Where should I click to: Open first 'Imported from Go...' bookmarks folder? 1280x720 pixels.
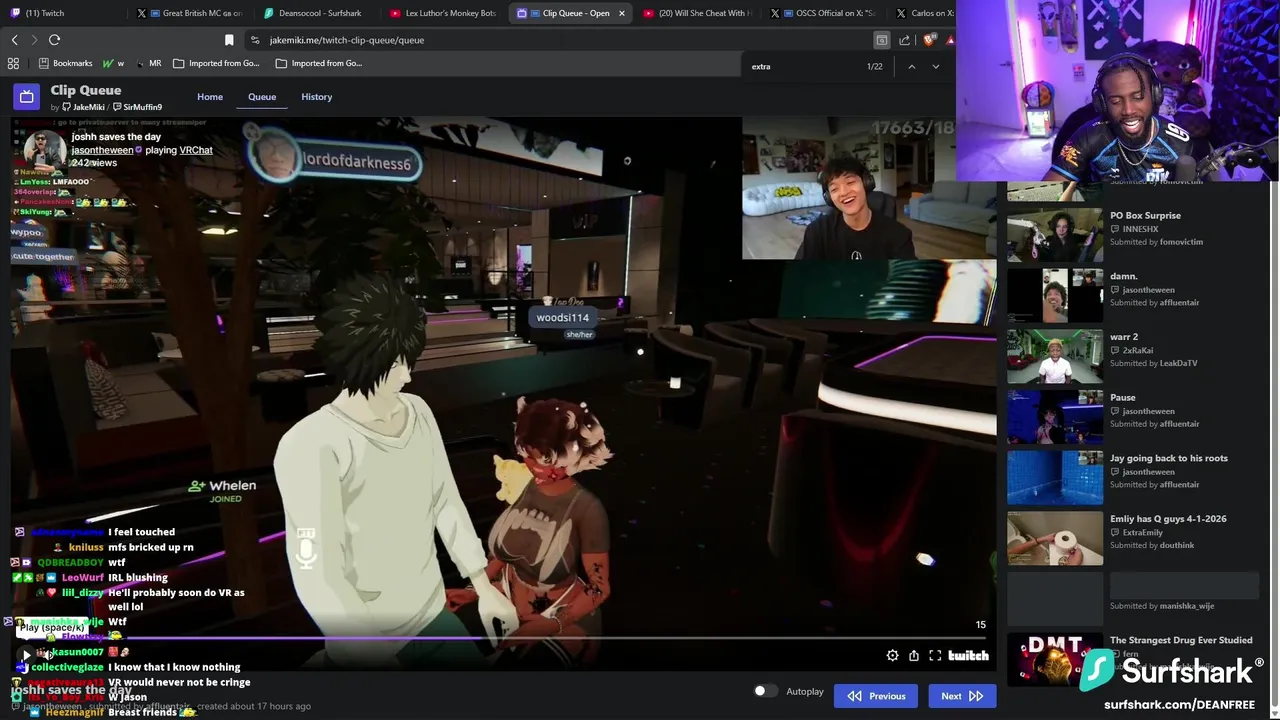[216, 63]
